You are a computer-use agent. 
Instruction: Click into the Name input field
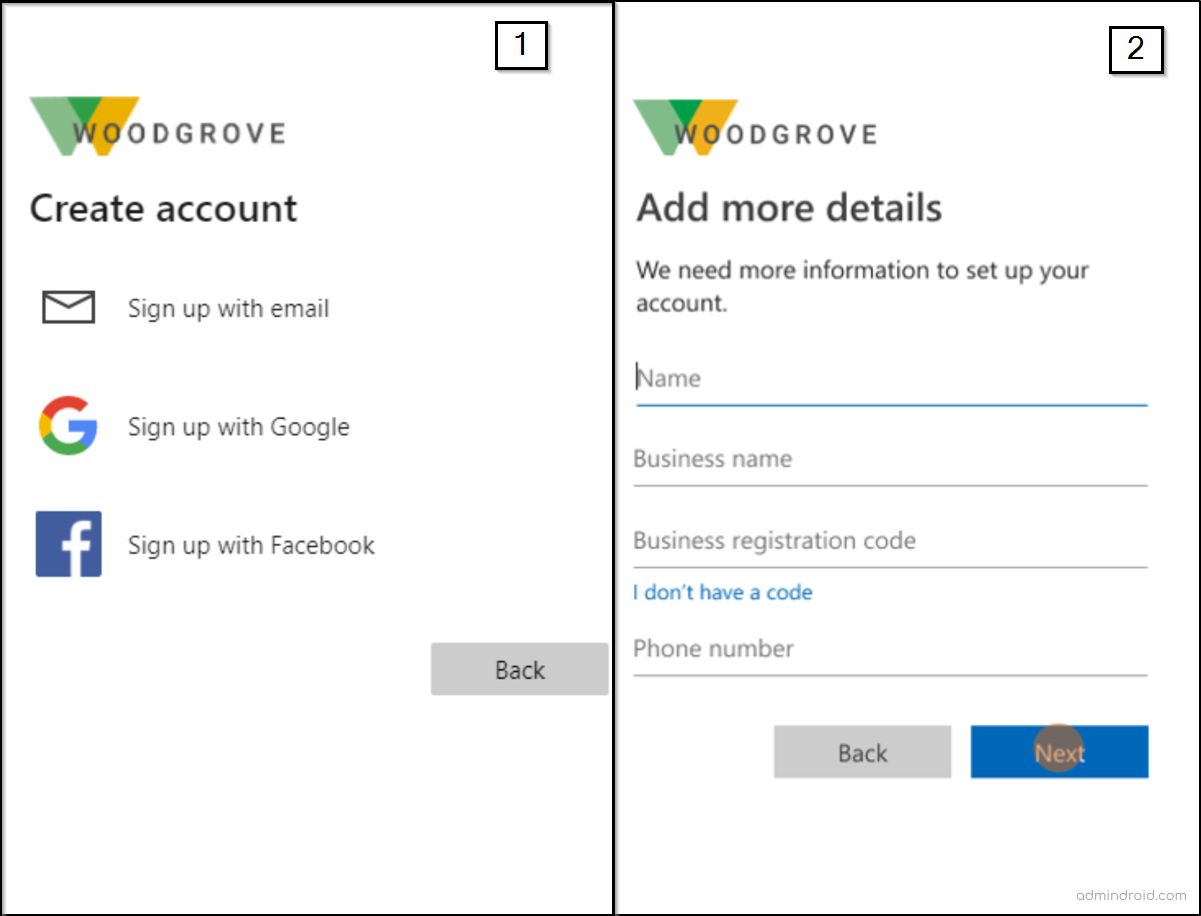(x=890, y=380)
